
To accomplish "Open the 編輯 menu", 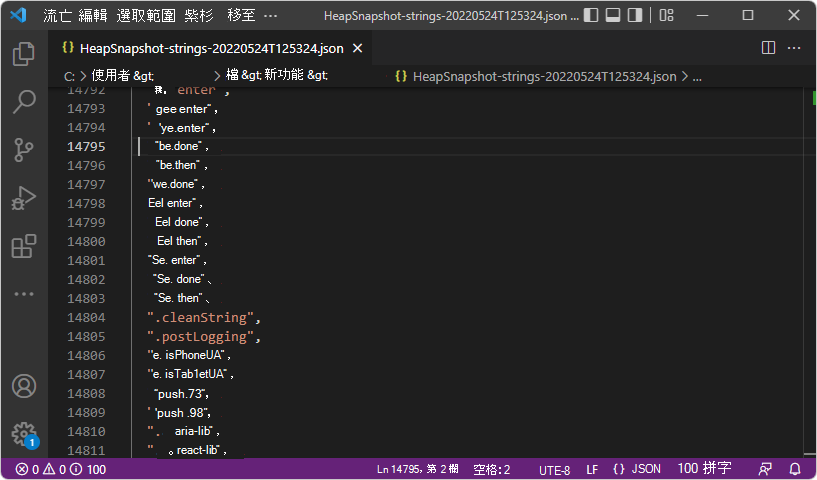I will 93,16.
